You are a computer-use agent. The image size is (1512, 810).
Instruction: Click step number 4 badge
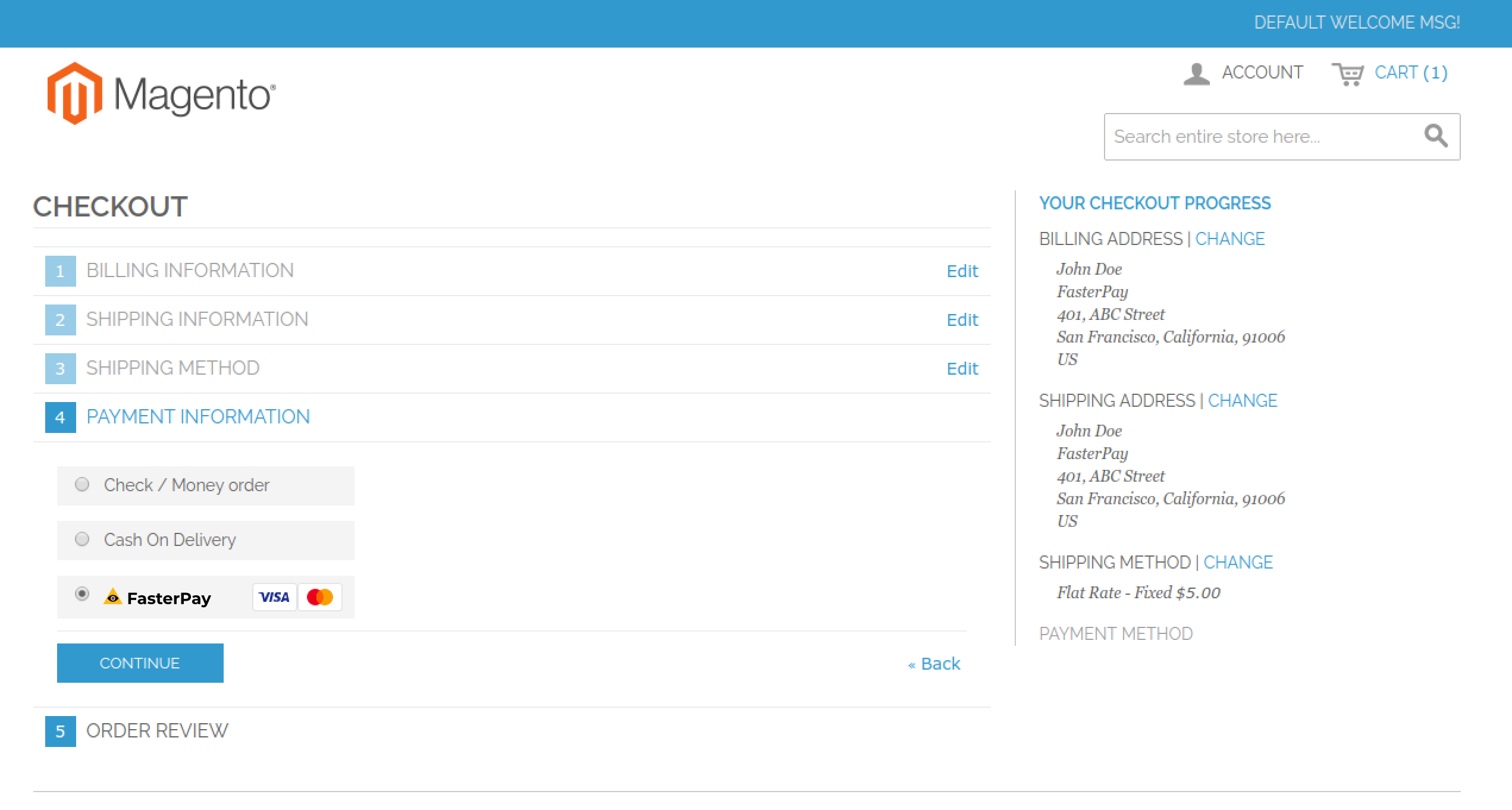pyautogui.click(x=61, y=417)
